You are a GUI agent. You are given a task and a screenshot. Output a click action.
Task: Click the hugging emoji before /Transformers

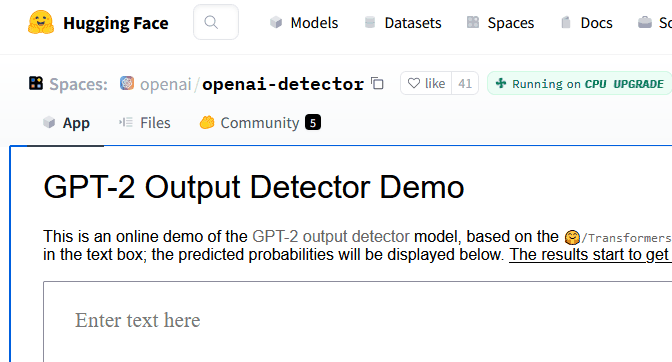[x=572, y=237]
